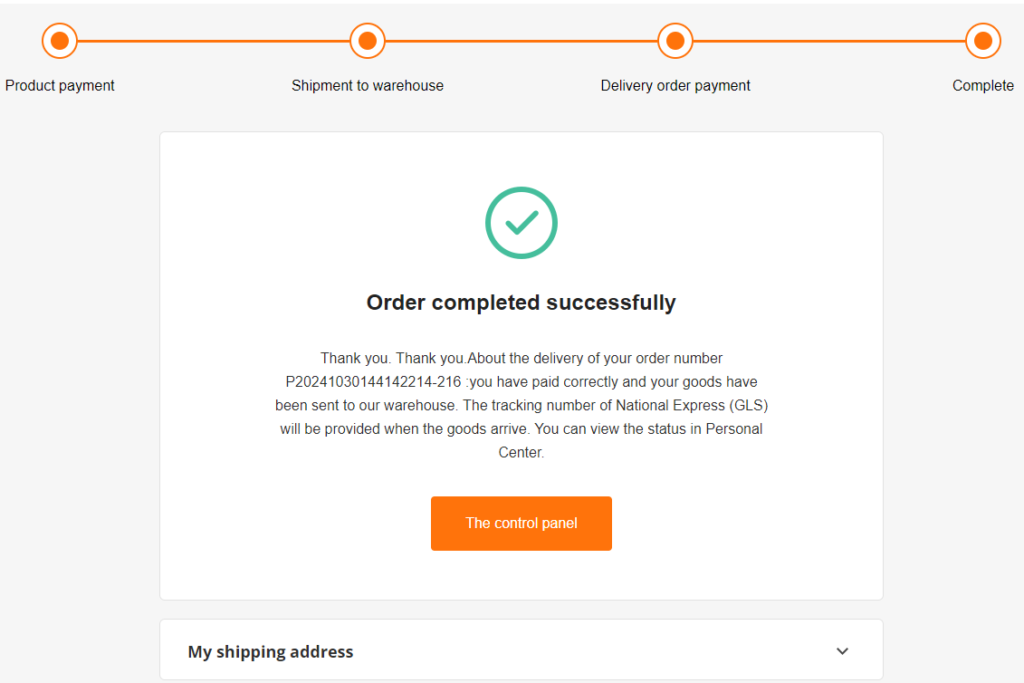Expand the My shipping address chevron
The width and height of the screenshot is (1024, 683).
pyautogui.click(x=842, y=651)
